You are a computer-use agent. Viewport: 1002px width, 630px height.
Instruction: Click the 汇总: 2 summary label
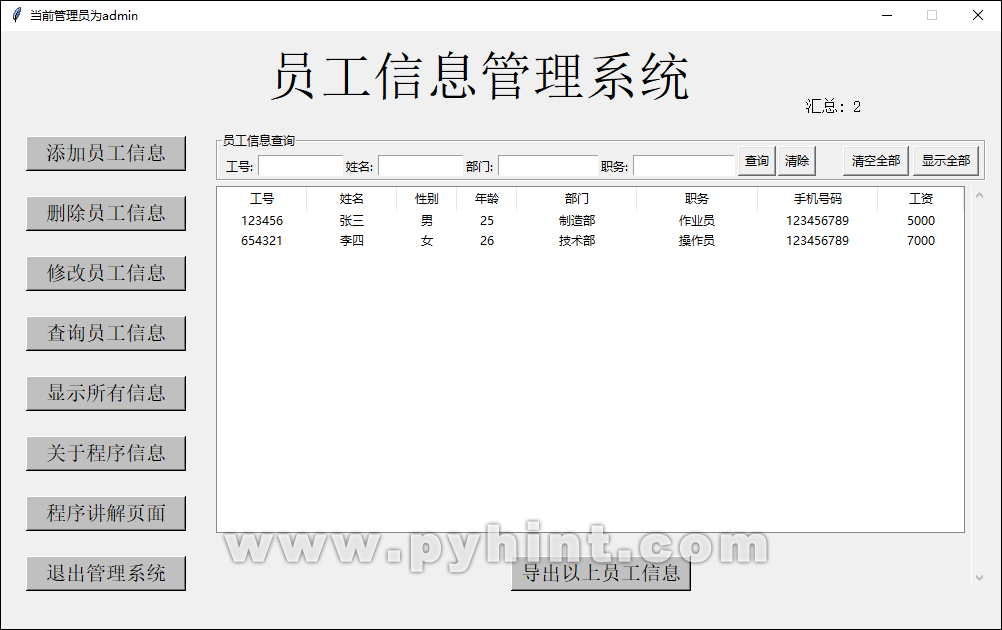click(x=833, y=107)
